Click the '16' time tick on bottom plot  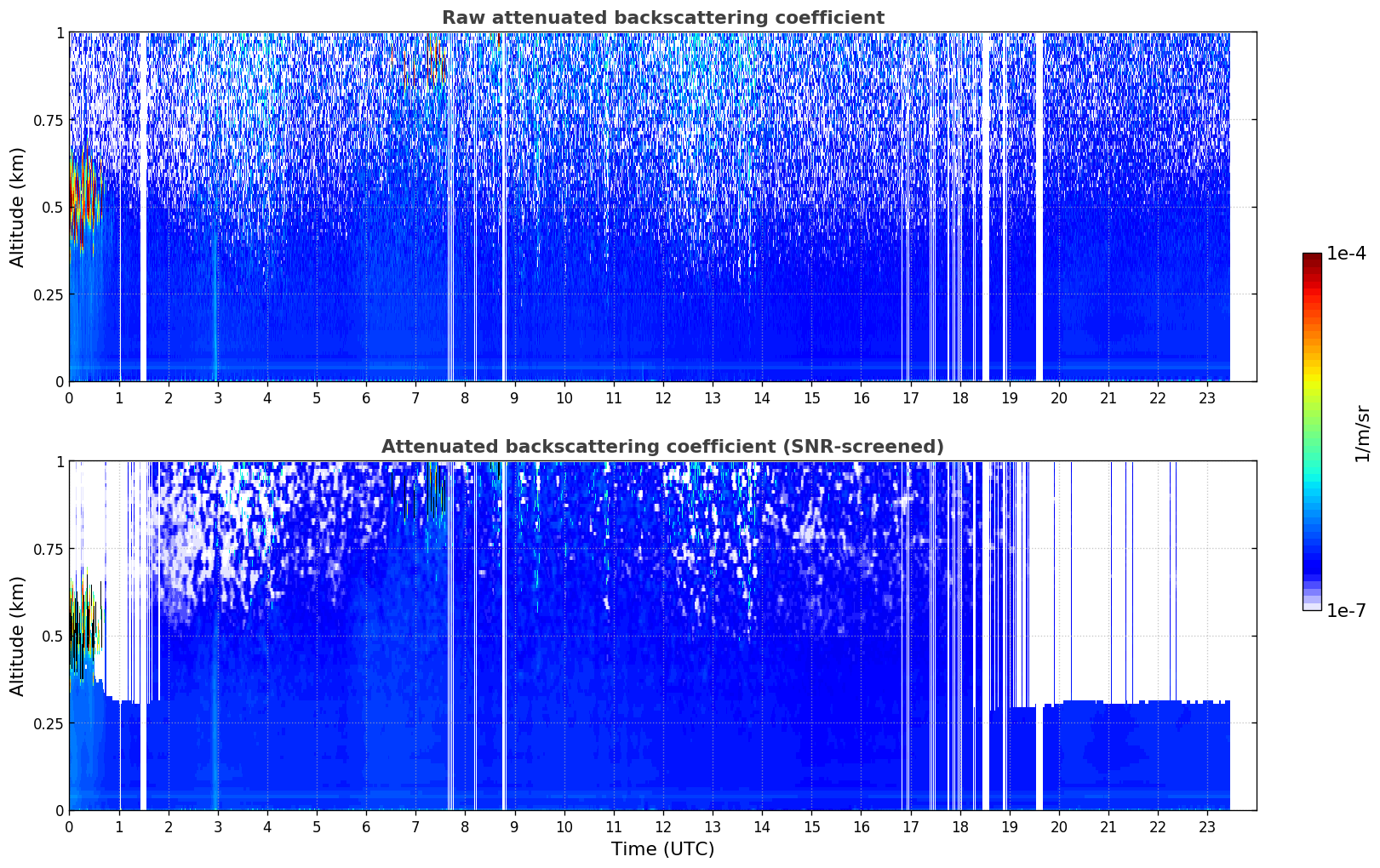click(x=861, y=826)
